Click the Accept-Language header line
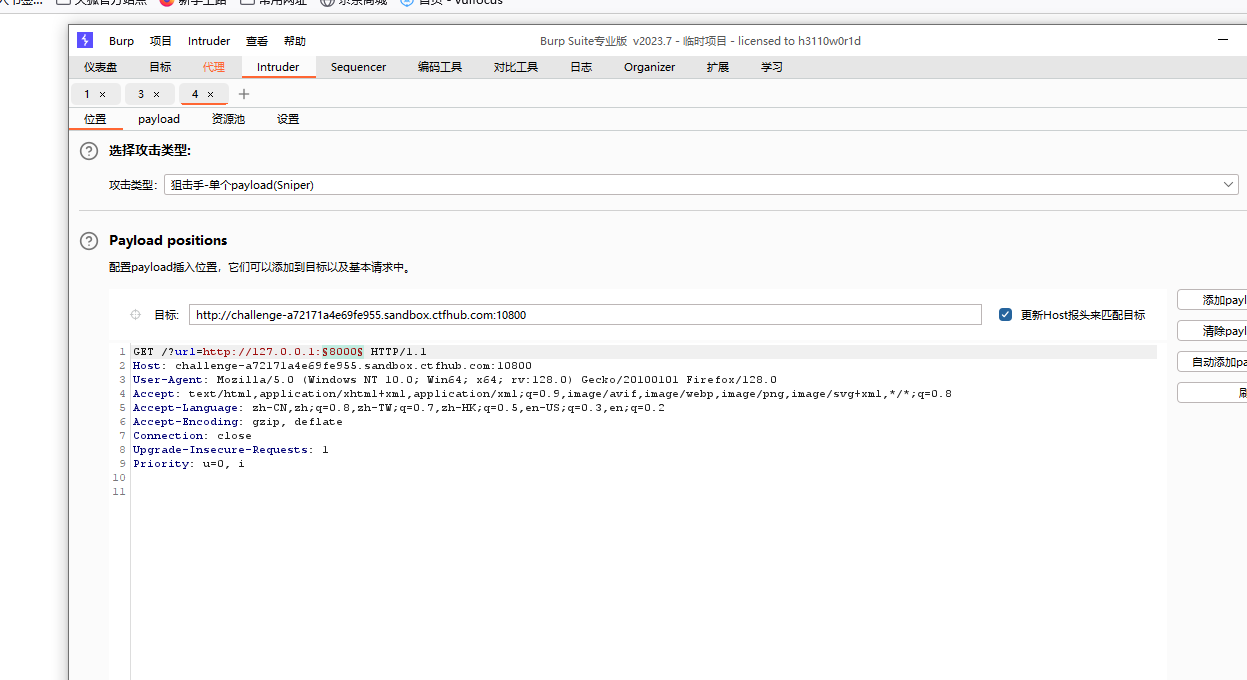This screenshot has height=680, width=1247. tap(399, 408)
